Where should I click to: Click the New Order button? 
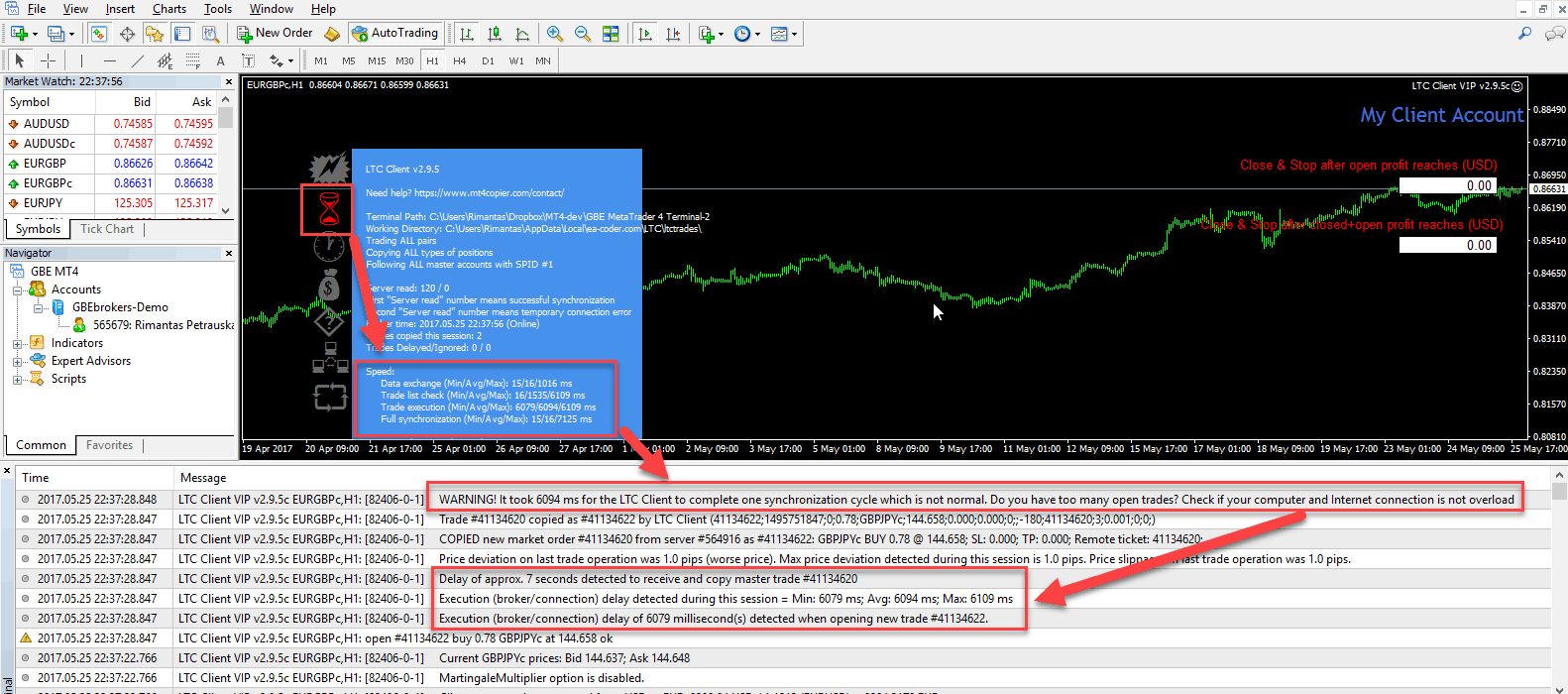point(275,34)
